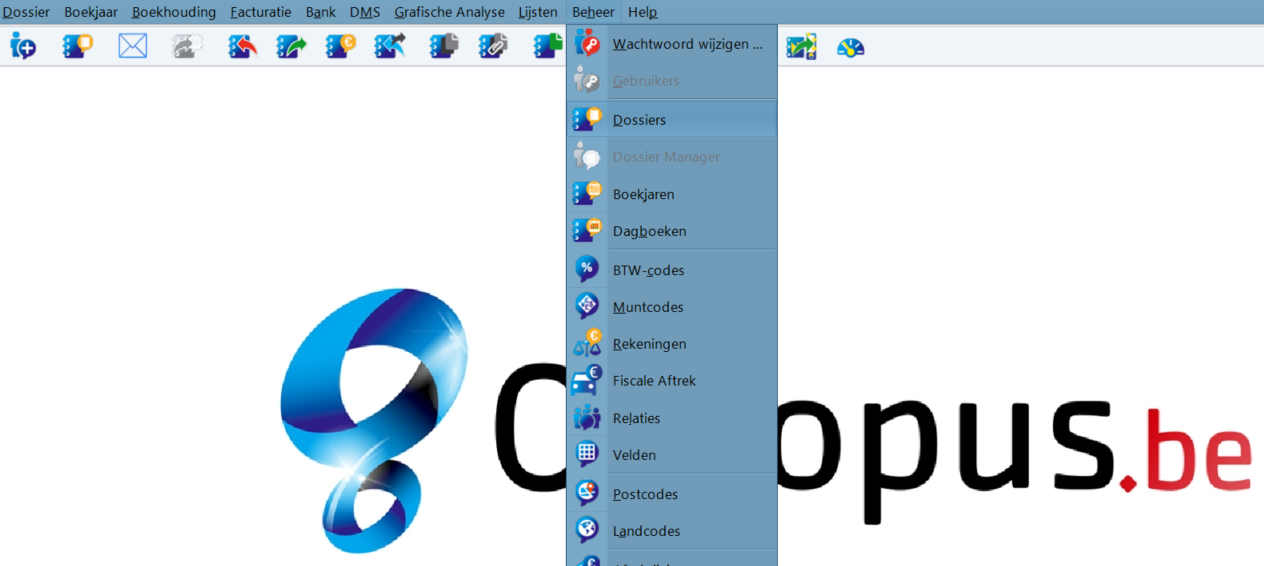Open the Boekjaar menu
1264x566 pixels.
click(91, 12)
